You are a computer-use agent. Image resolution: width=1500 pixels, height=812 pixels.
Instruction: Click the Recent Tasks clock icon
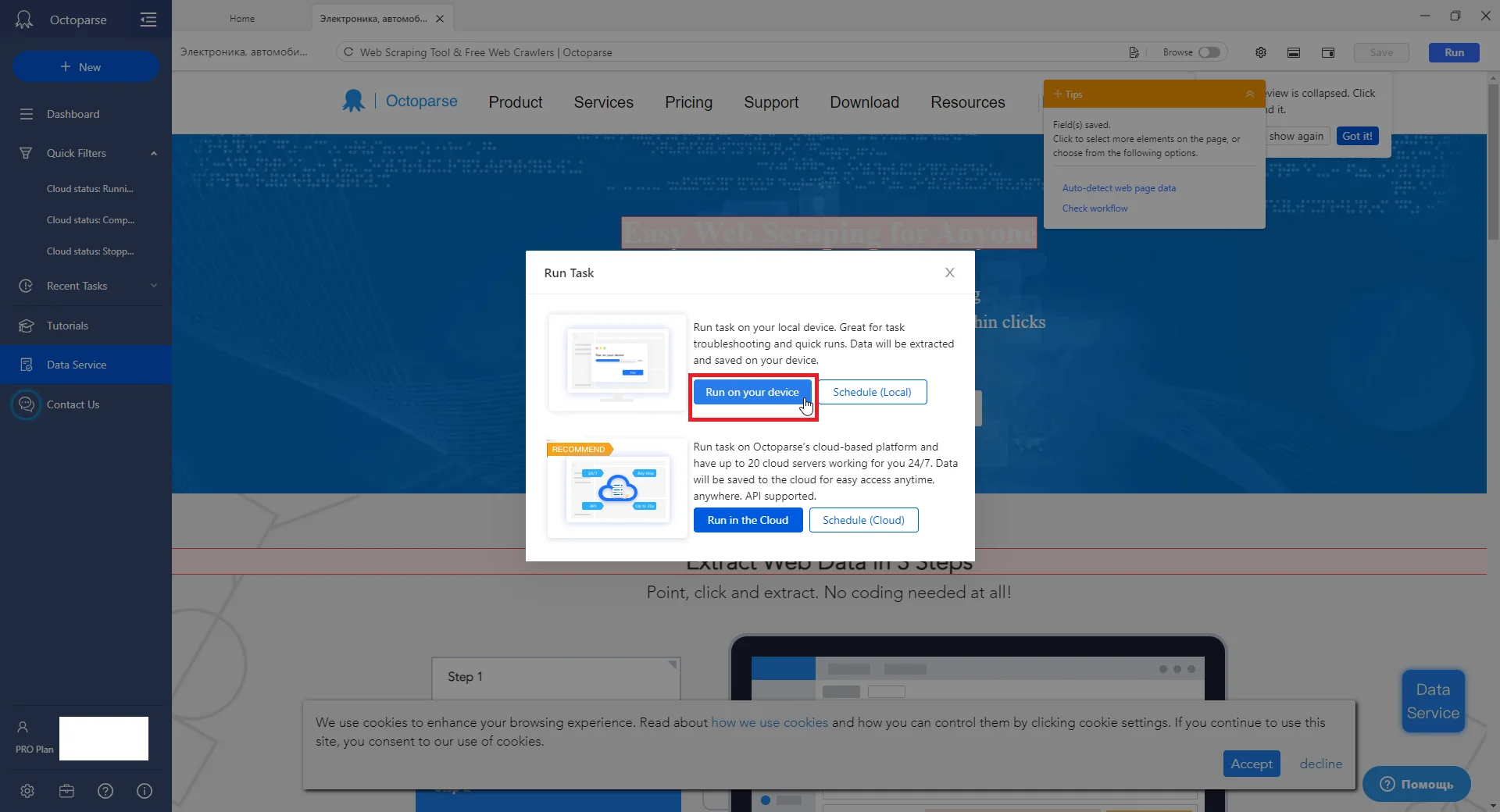click(x=26, y=286)
